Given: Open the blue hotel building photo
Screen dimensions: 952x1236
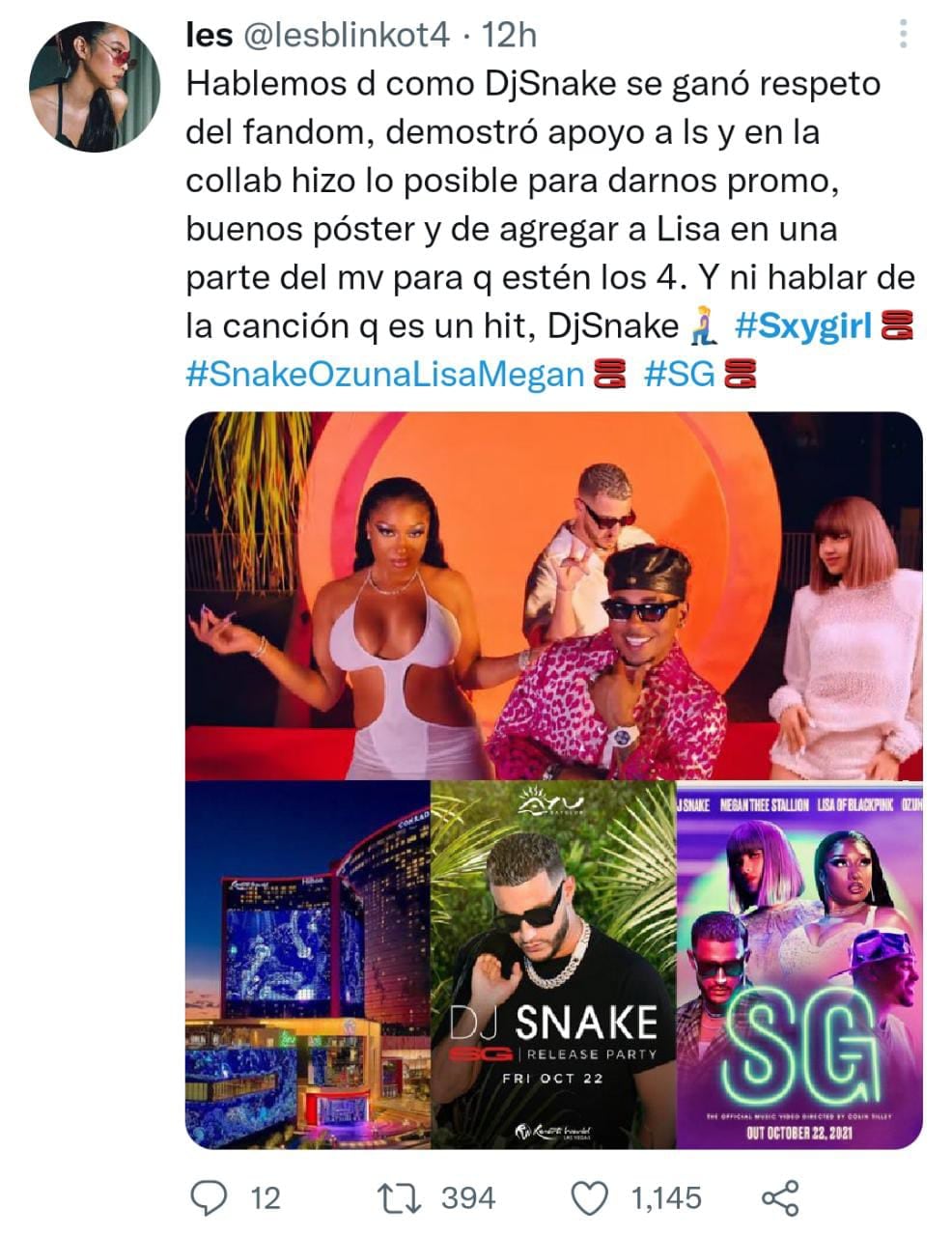Looking at the screenshot, I should [307, 965].
